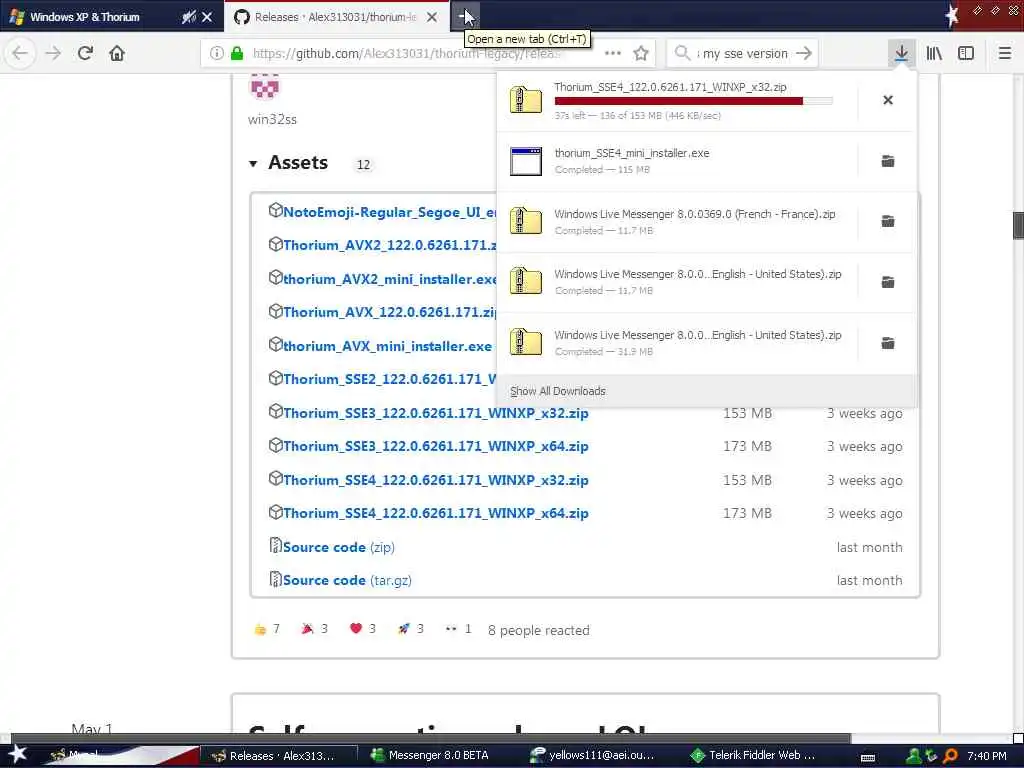Click the 7:40 PM taskbar clock
1024x768 pixels.
pos(987,756)
